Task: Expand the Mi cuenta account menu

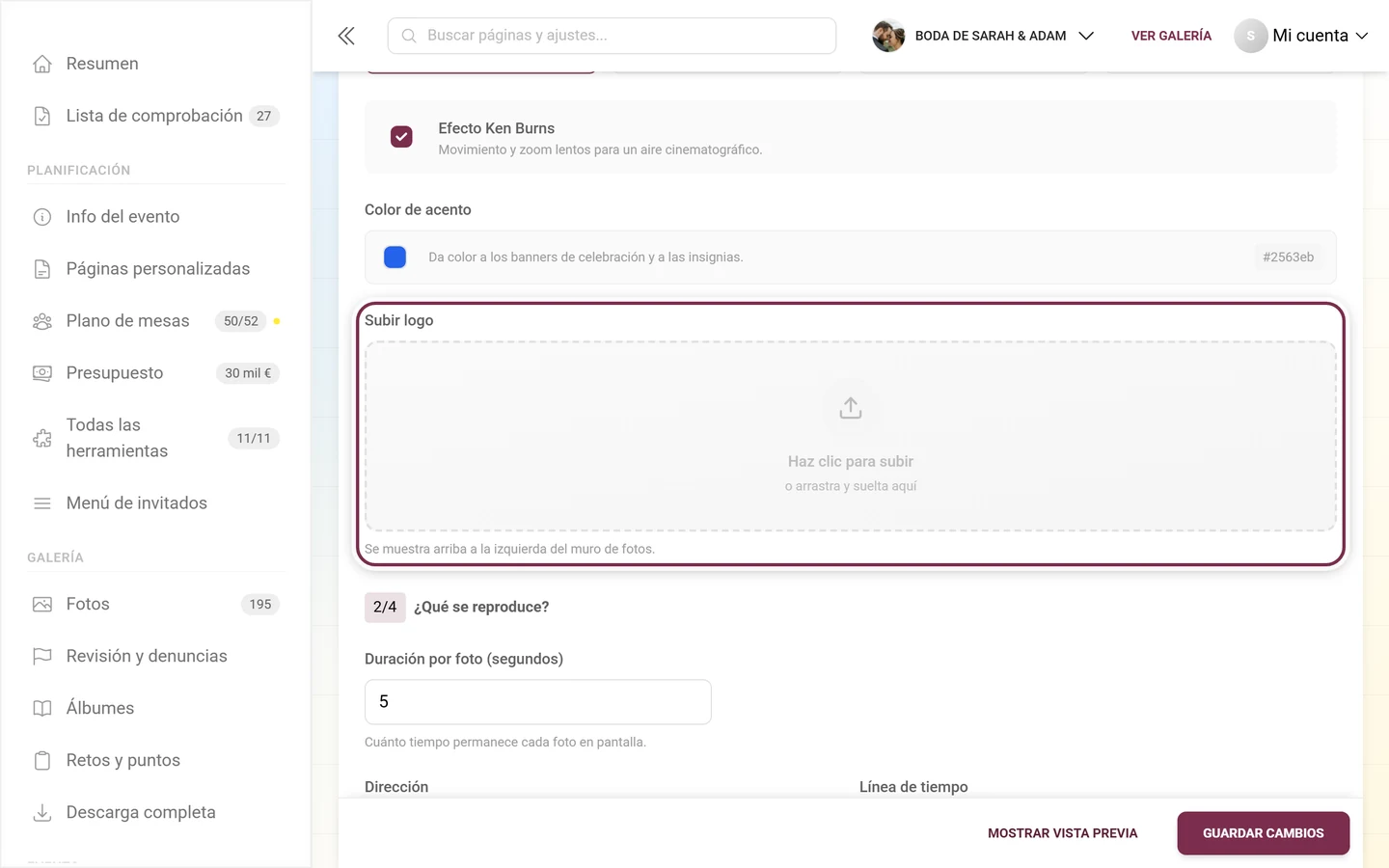Action: point(1302,36)
